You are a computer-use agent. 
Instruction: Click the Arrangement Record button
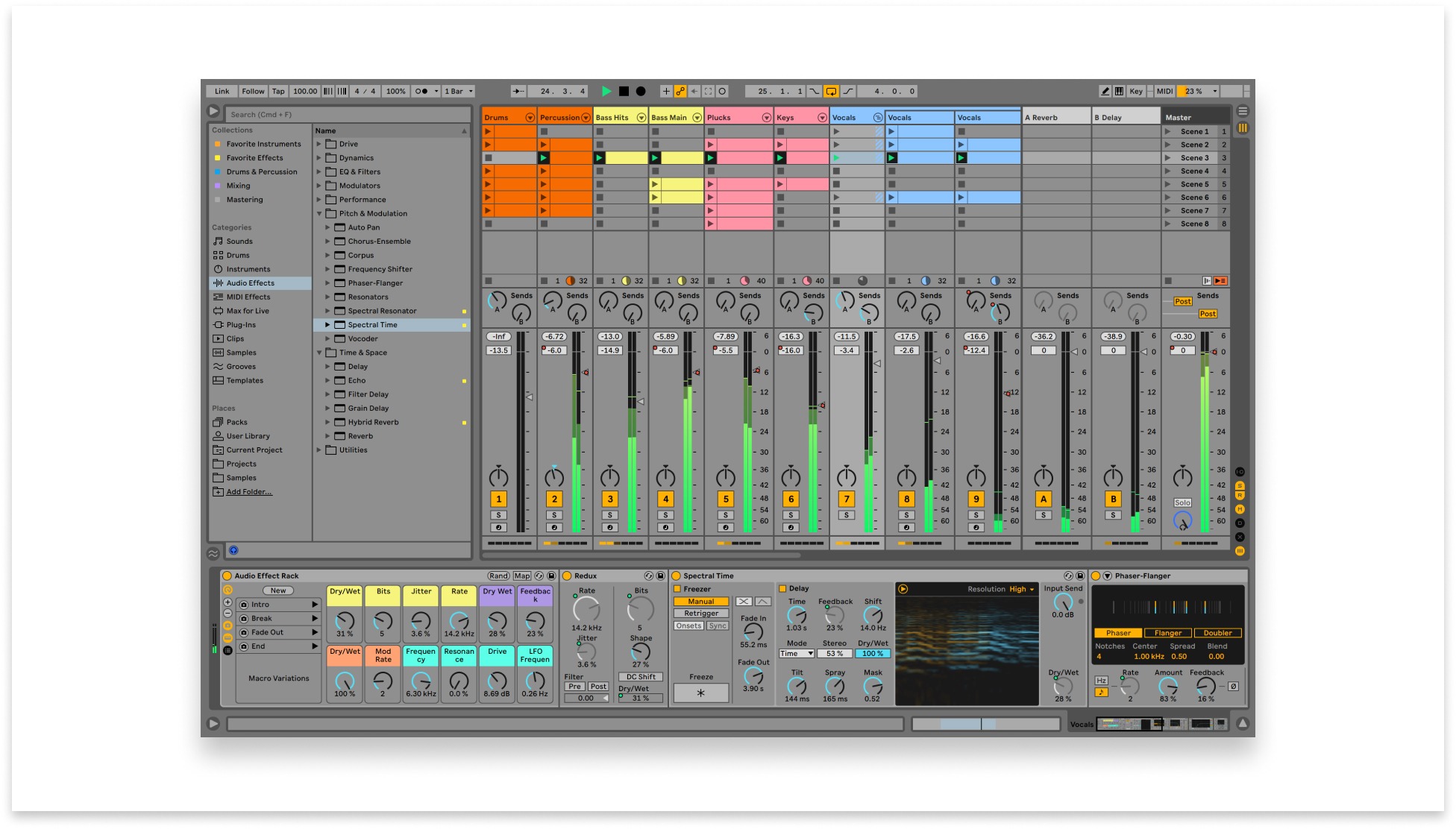coord(641,92)
